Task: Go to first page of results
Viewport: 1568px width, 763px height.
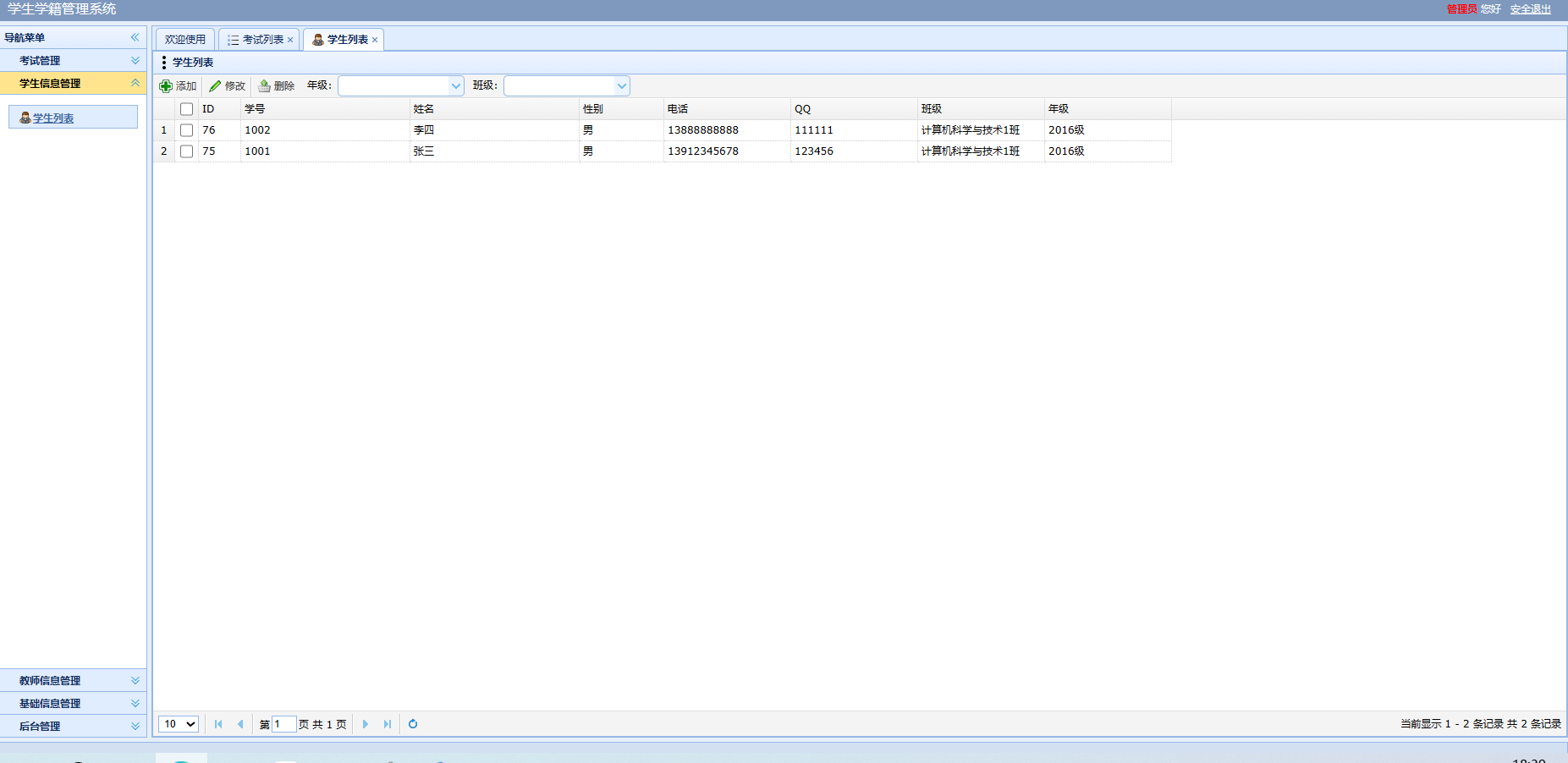Action: 218,724
